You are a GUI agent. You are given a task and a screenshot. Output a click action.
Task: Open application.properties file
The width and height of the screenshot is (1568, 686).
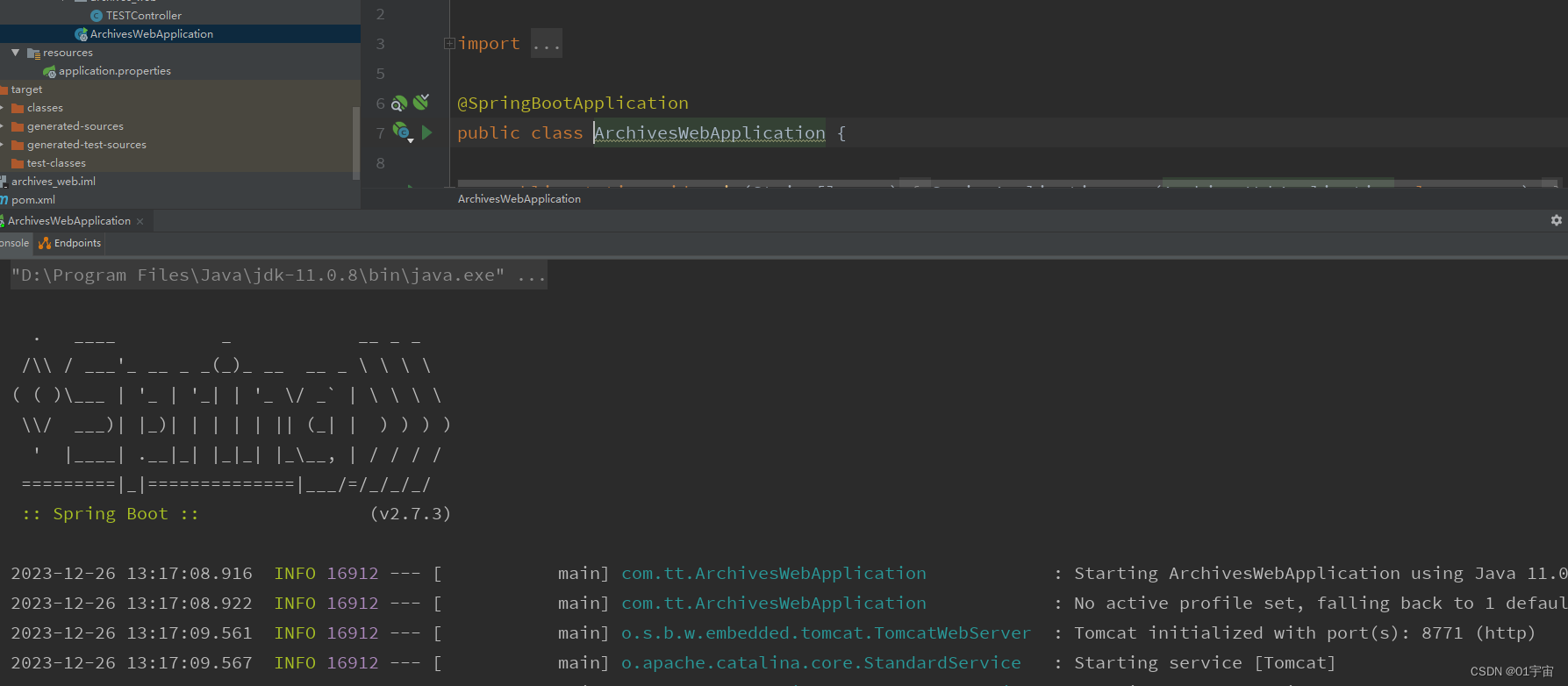115,71
